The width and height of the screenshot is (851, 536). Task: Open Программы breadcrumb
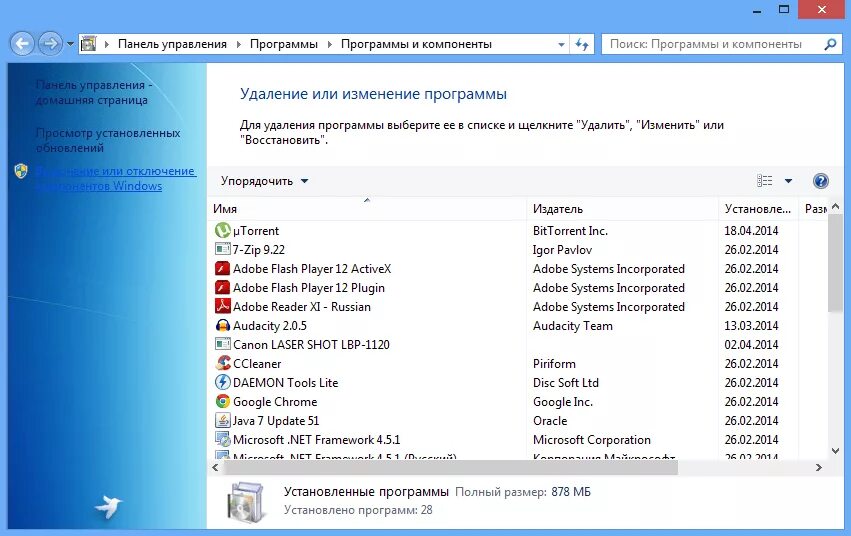point(284,44)
